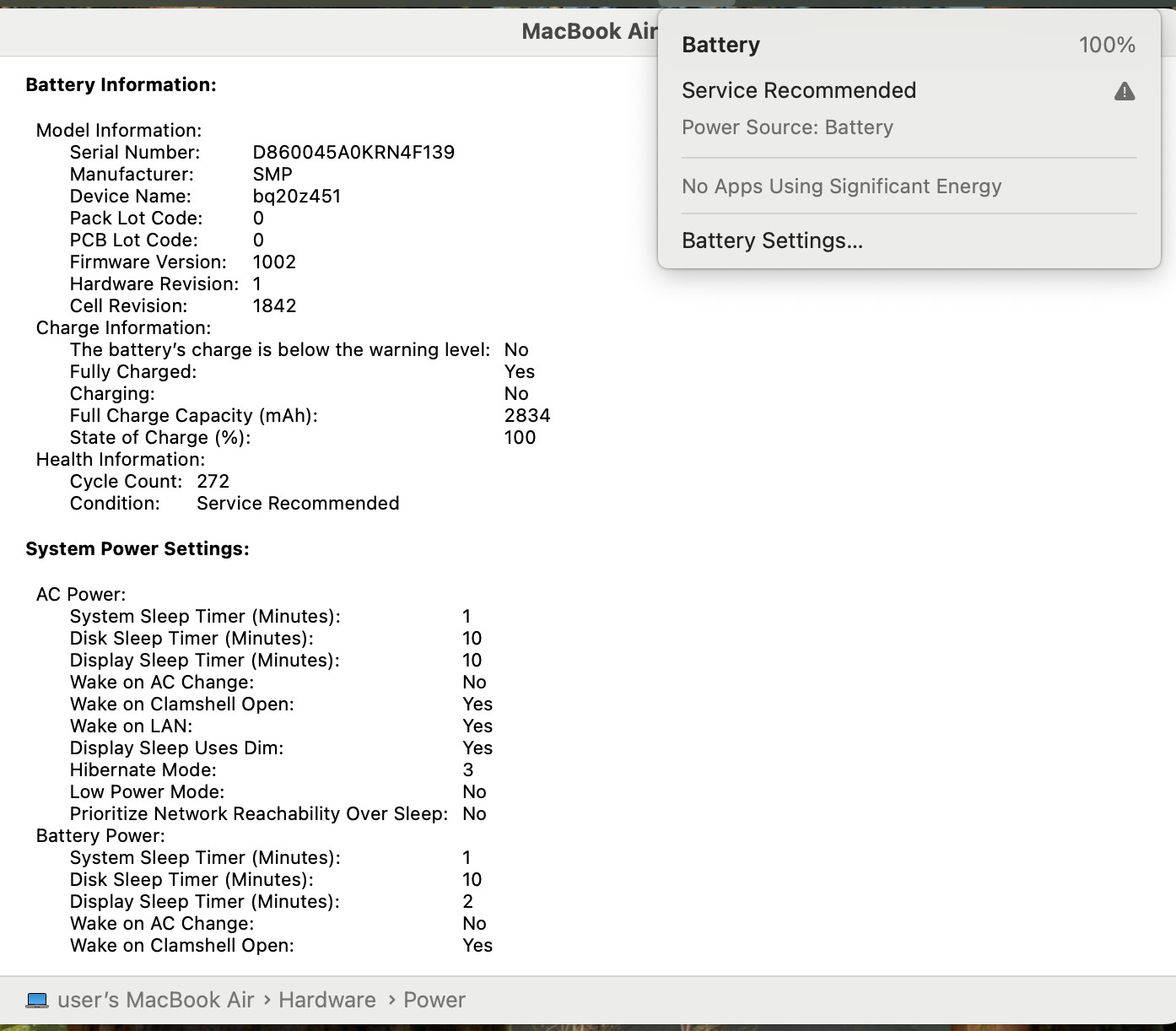Click the full charge capacity value 2834

[527, 416]
